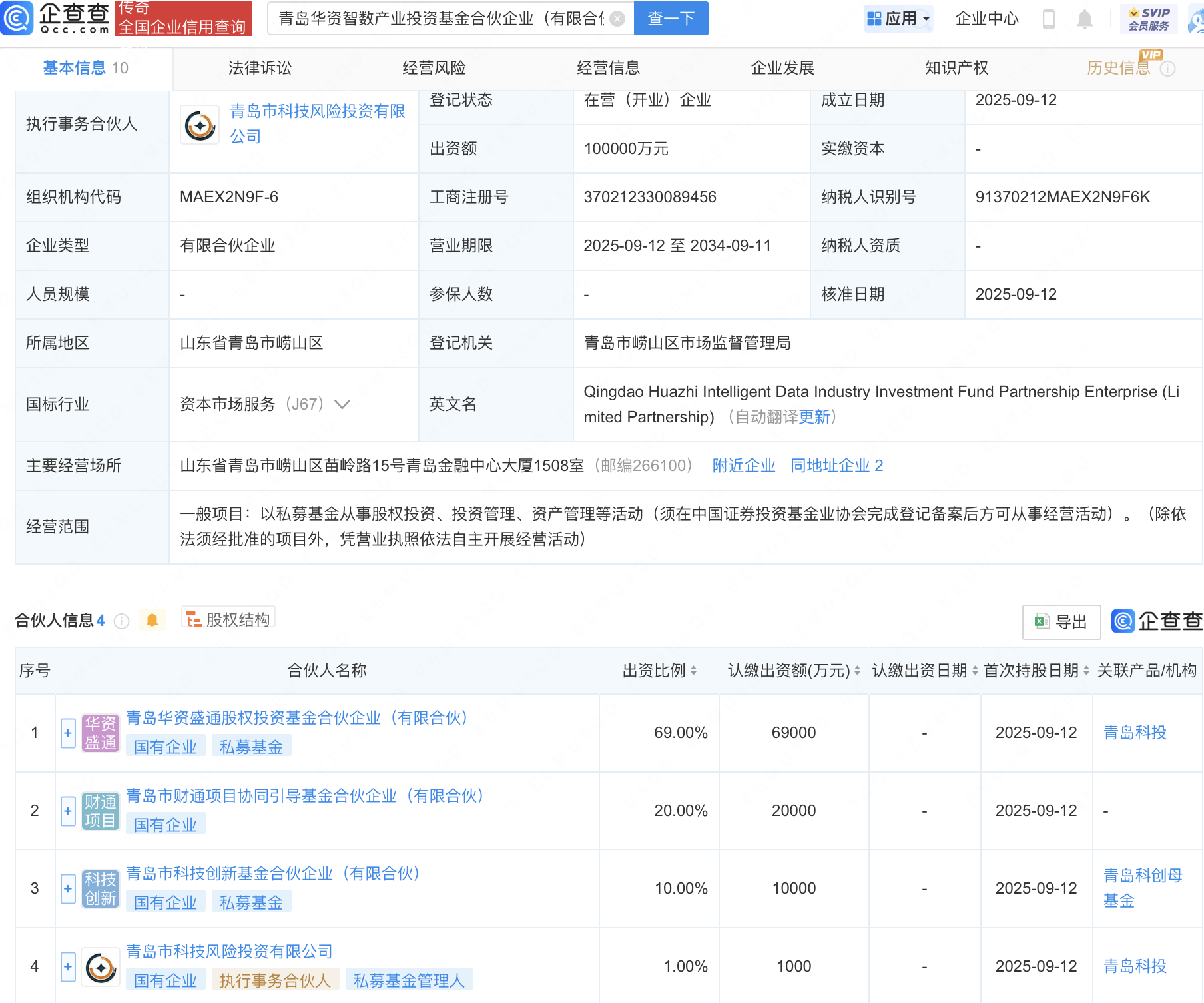Click 青岛科创母基金 related link
The image size is (1204, 1003).
pos(1143,888)
